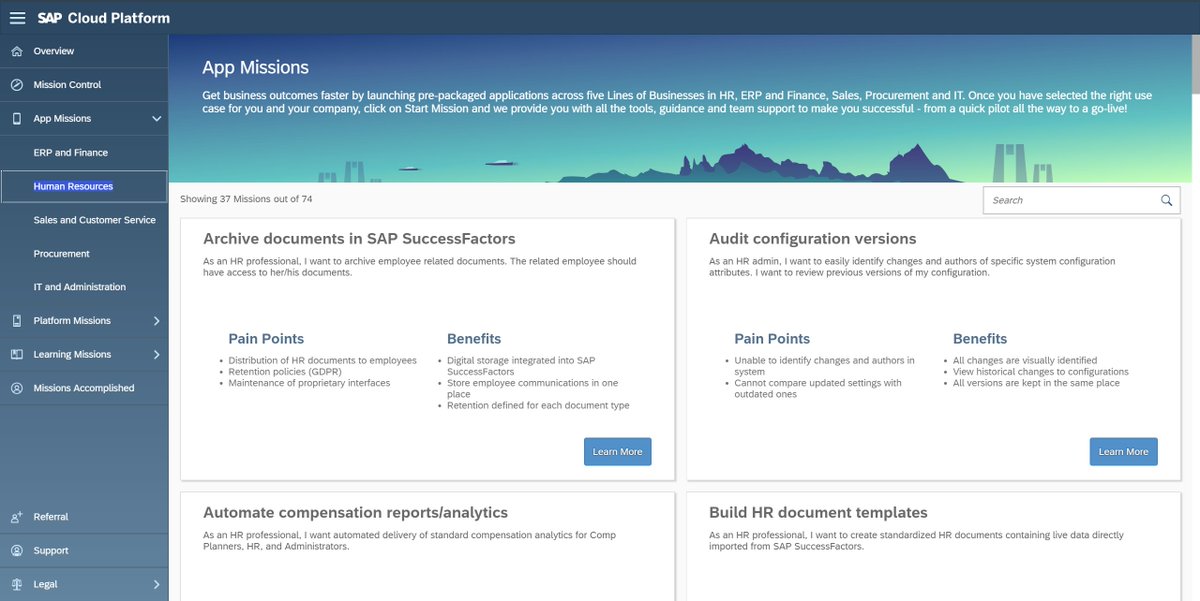Open the Legal menu item
The image size is (1200, 601).
[x=84, y=584]
